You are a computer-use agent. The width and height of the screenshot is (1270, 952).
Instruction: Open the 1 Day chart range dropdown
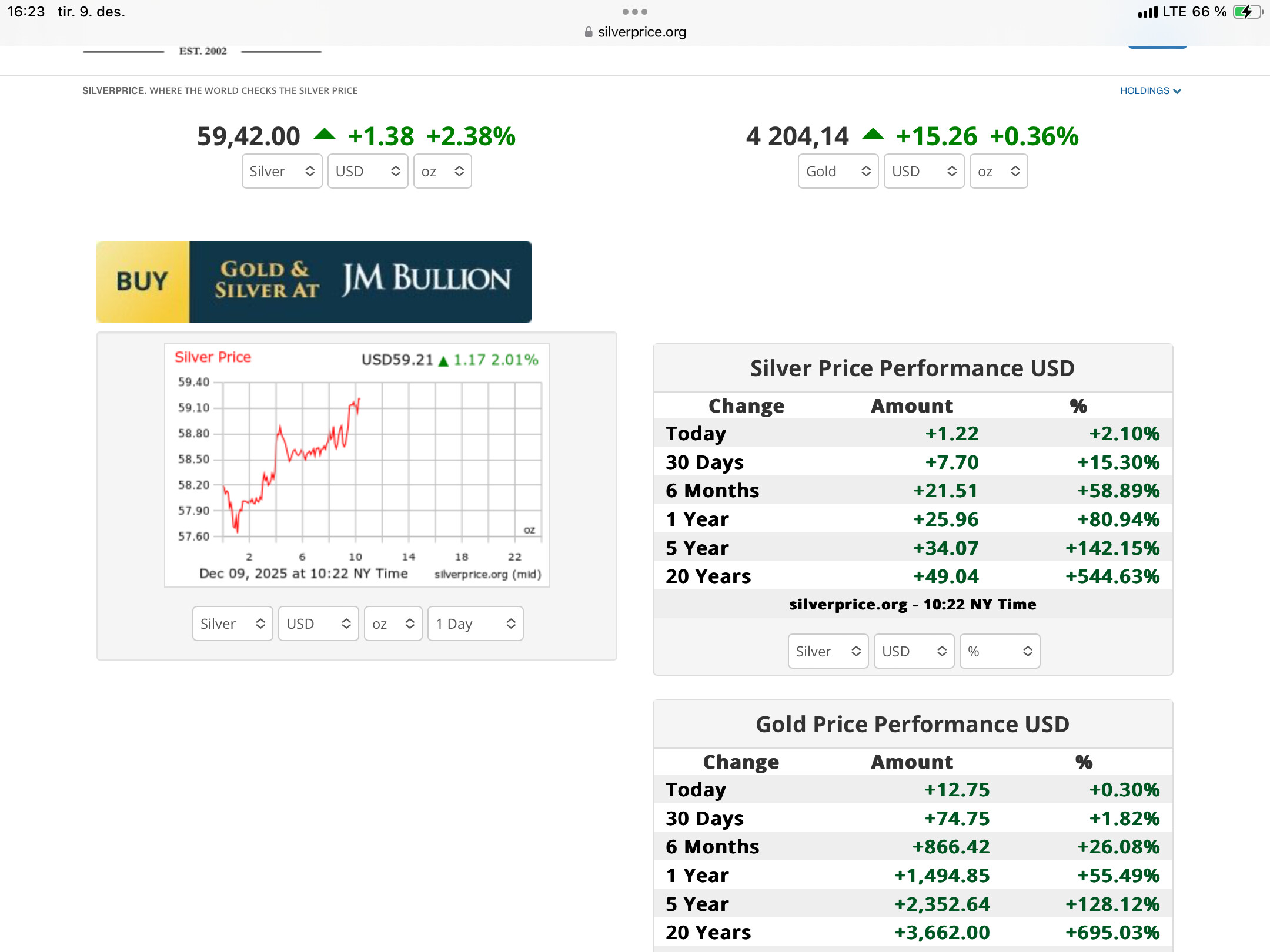click(475, 624)
